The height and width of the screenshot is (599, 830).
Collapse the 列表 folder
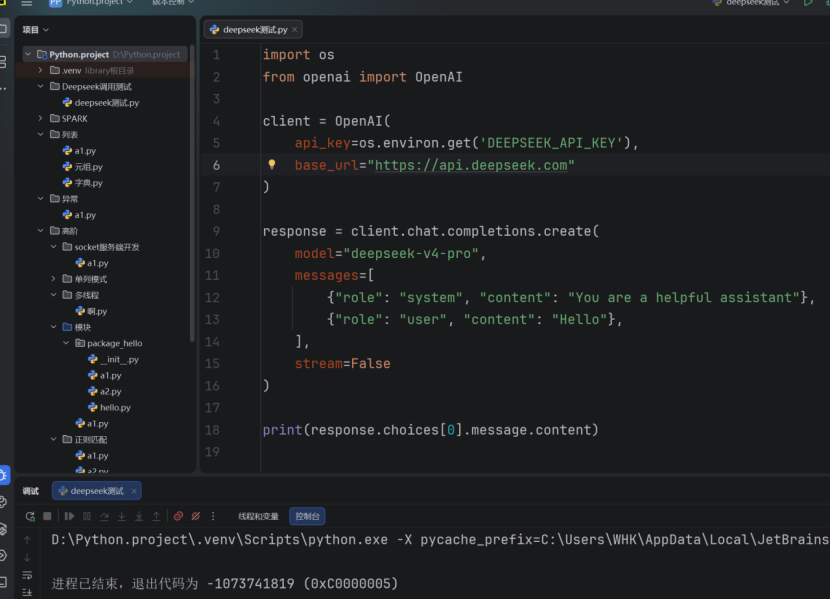tap(41, 134)
